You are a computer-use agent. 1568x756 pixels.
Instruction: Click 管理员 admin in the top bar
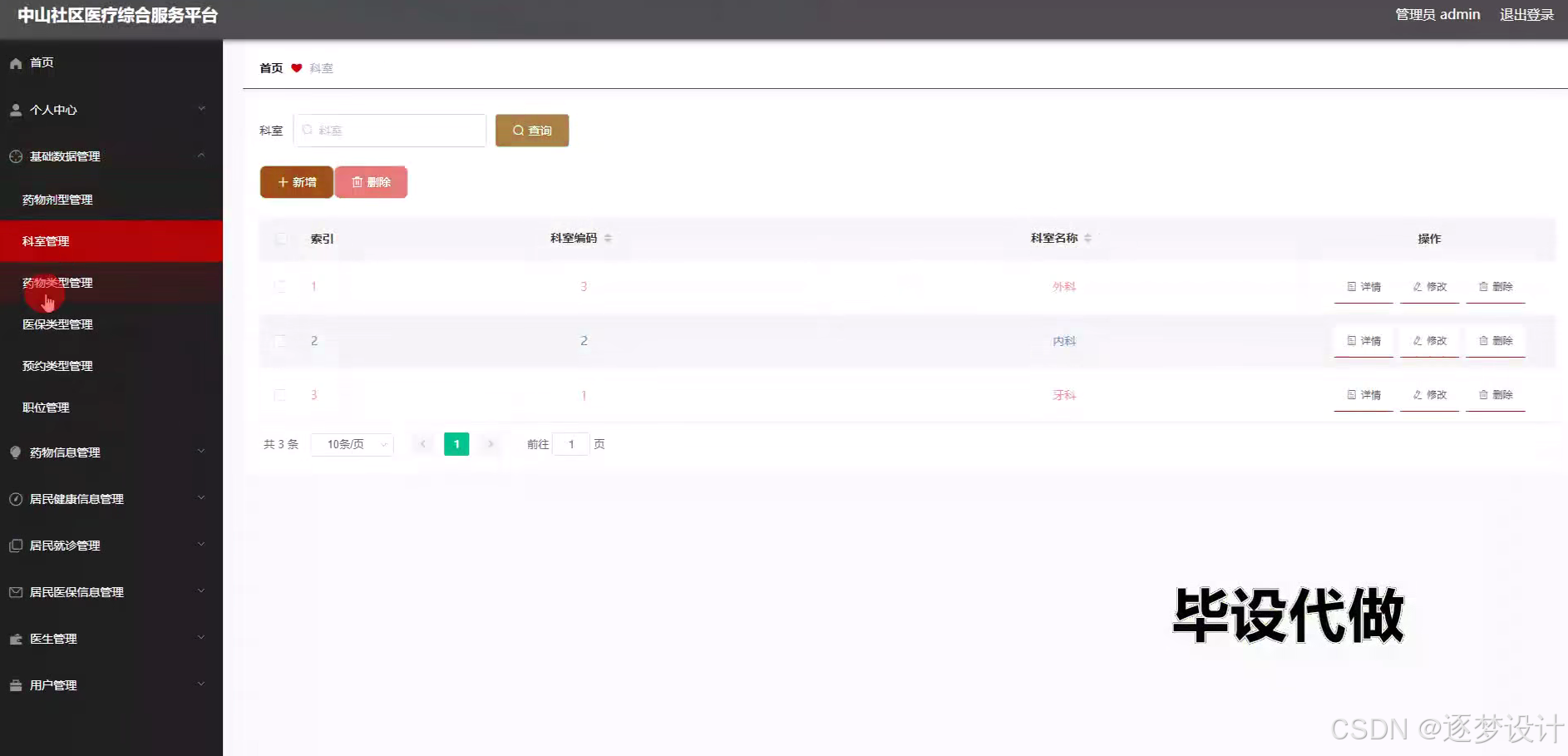click(1437, 15)
